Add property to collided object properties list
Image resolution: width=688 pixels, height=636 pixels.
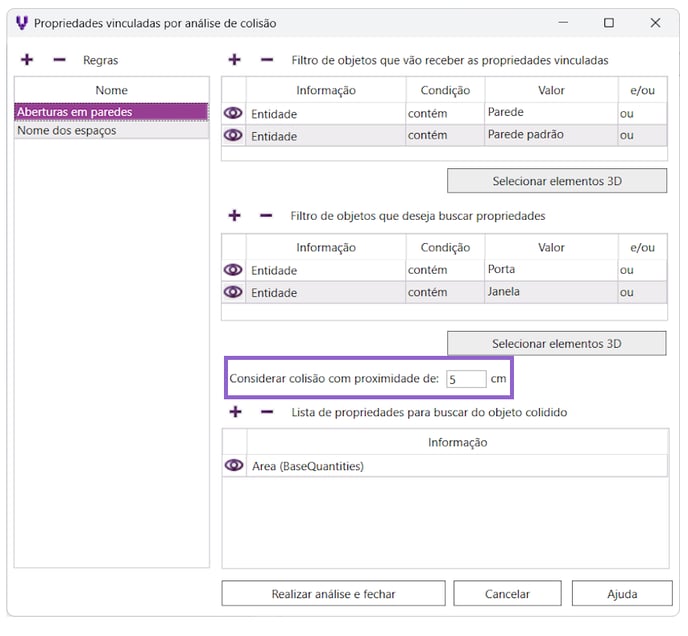[x=235, y=411]
